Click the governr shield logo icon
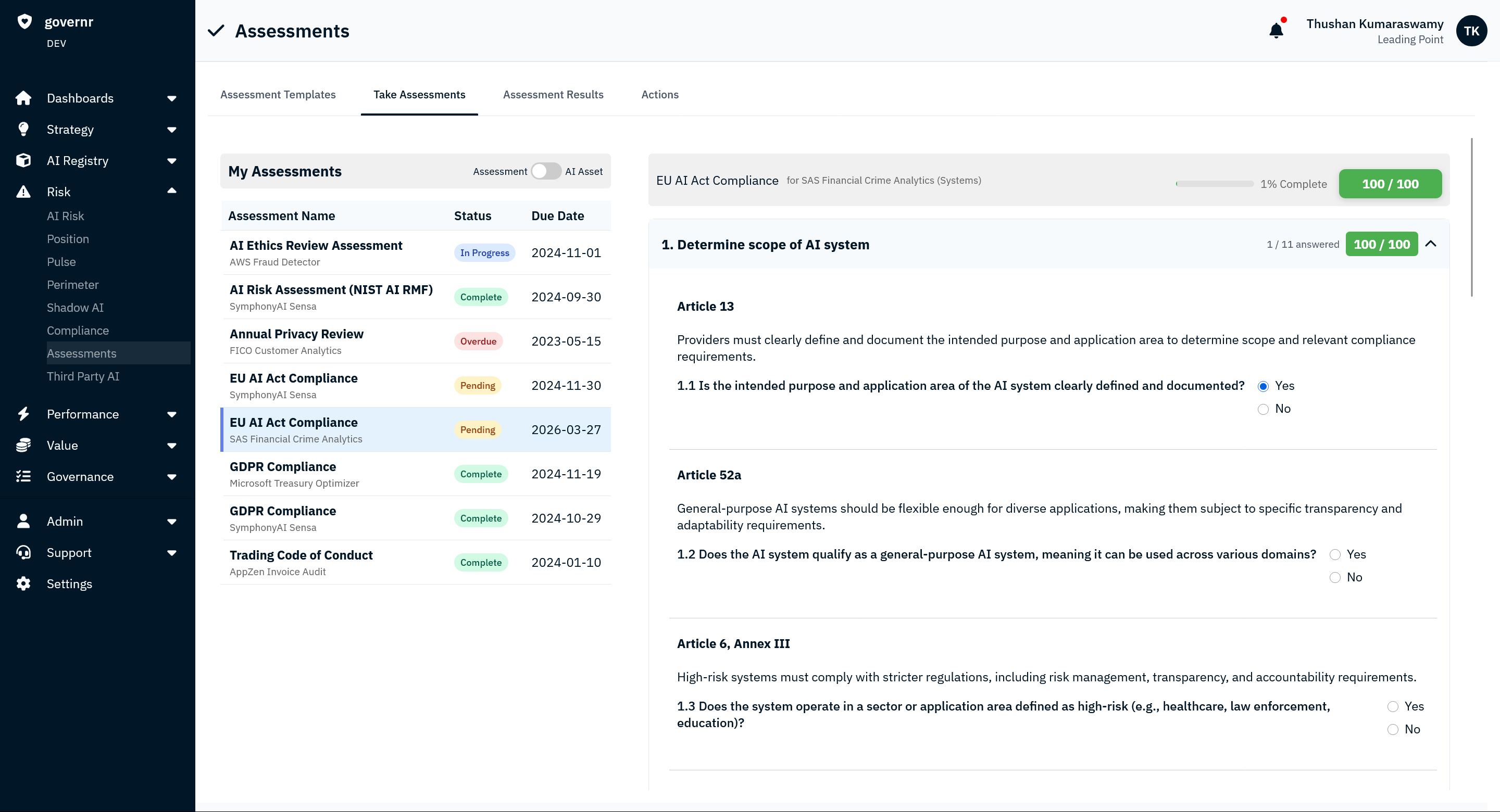 [x=24, y=21]
